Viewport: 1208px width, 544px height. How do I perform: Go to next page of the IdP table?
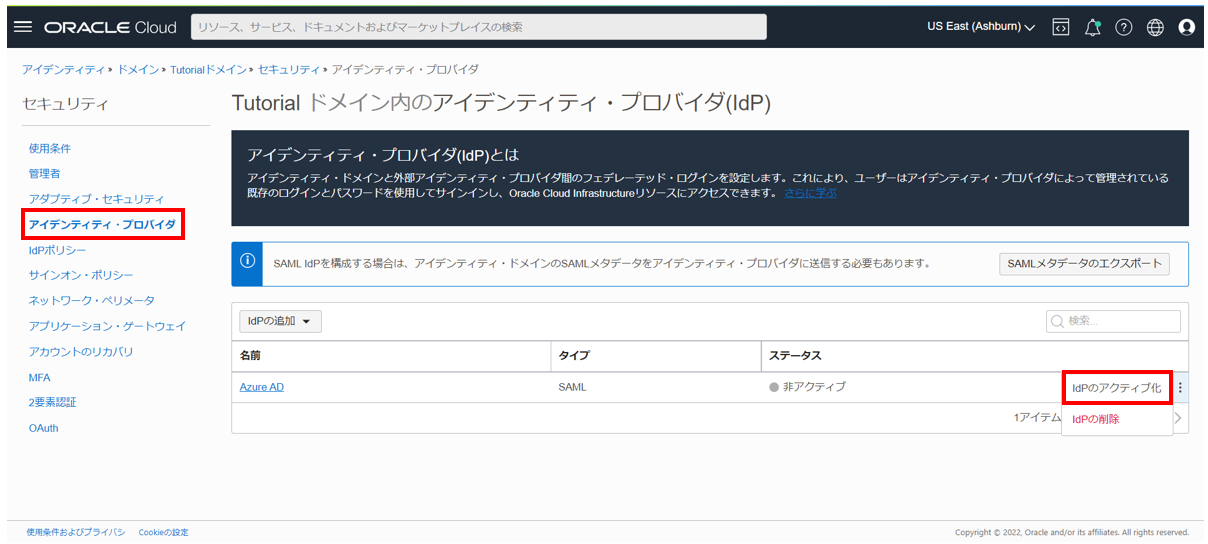pyautogui.click(x=1178, y=419)
